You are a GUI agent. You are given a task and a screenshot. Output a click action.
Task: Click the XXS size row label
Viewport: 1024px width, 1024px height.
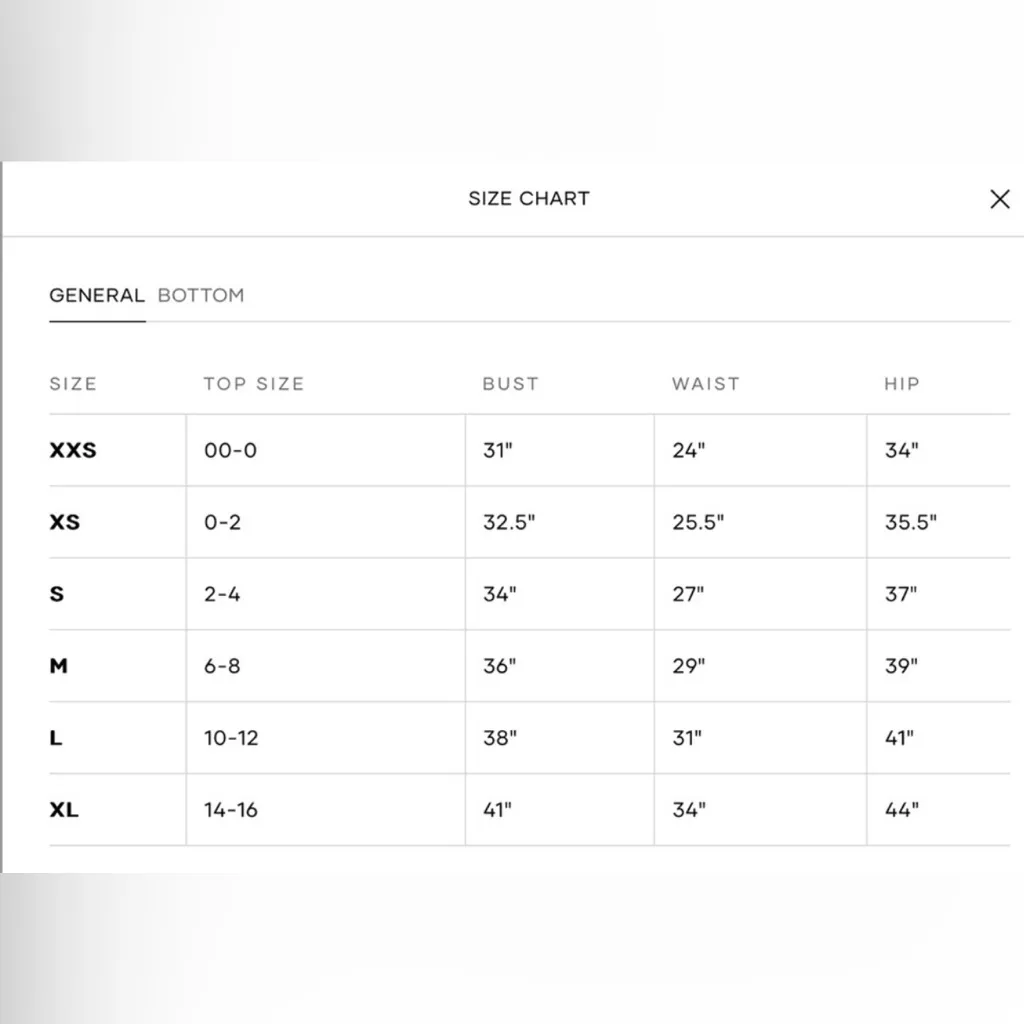tap(73, 450)
